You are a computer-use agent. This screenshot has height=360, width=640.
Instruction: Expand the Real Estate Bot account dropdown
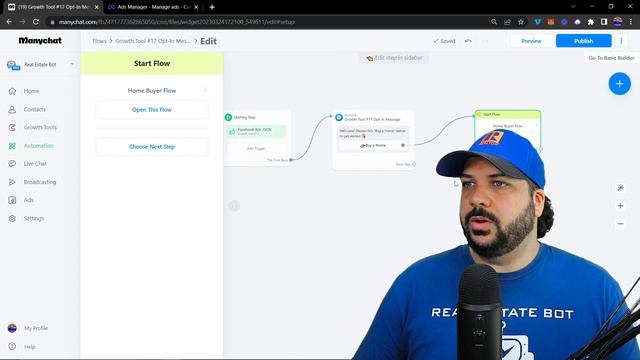72,64
